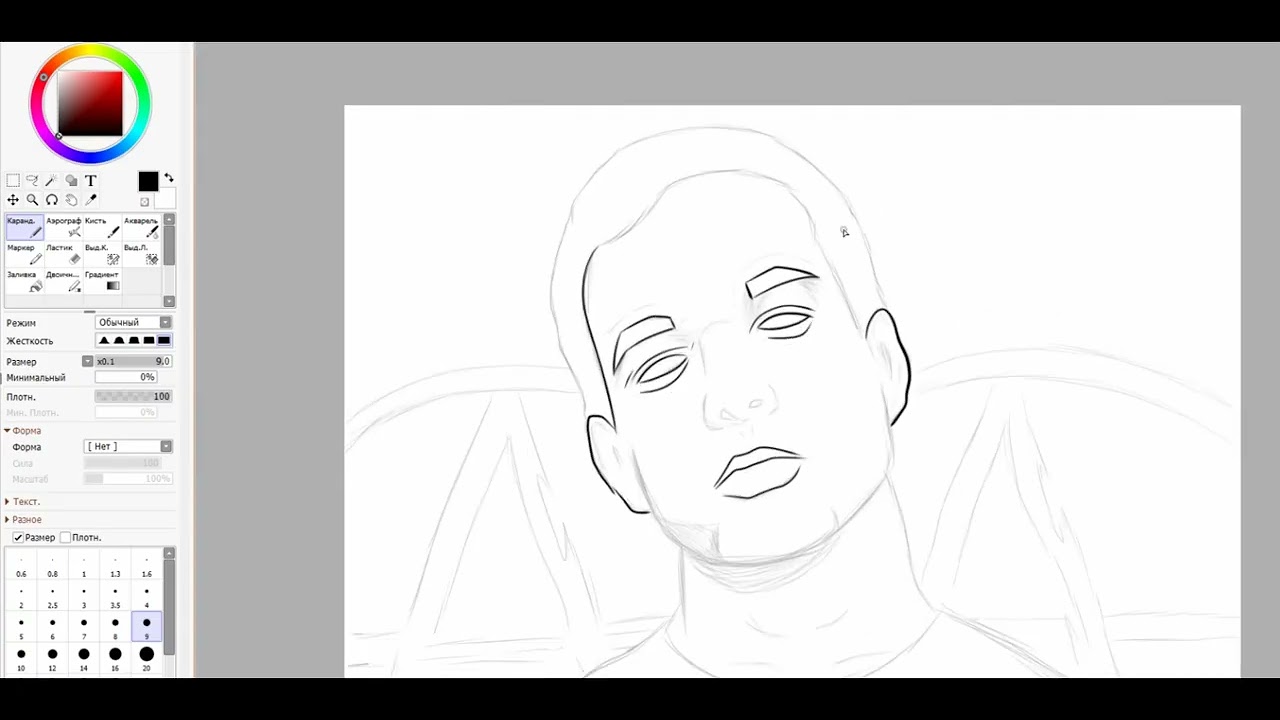Open the Размер multiplier dropdown arrow

pos(87,361)
